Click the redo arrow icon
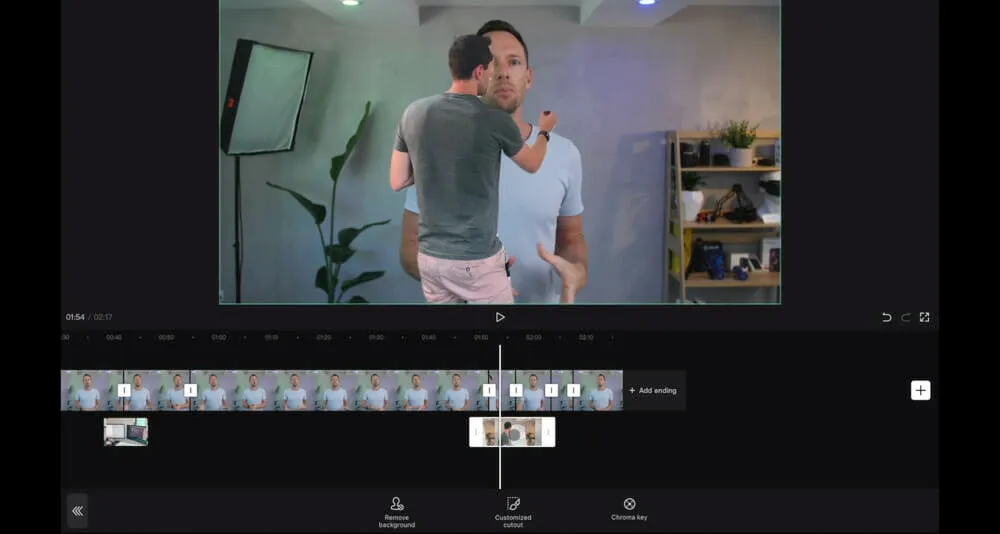The image size is (1000, 534). (x=905, y=317)
